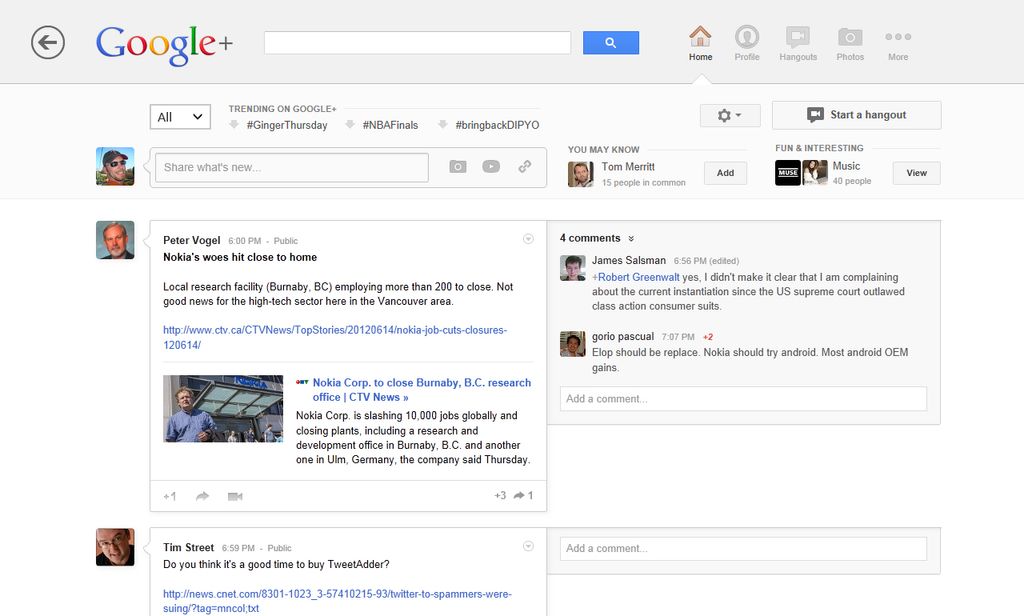
Task: Add a comment on Nokia post
Action: pos(743,399)
